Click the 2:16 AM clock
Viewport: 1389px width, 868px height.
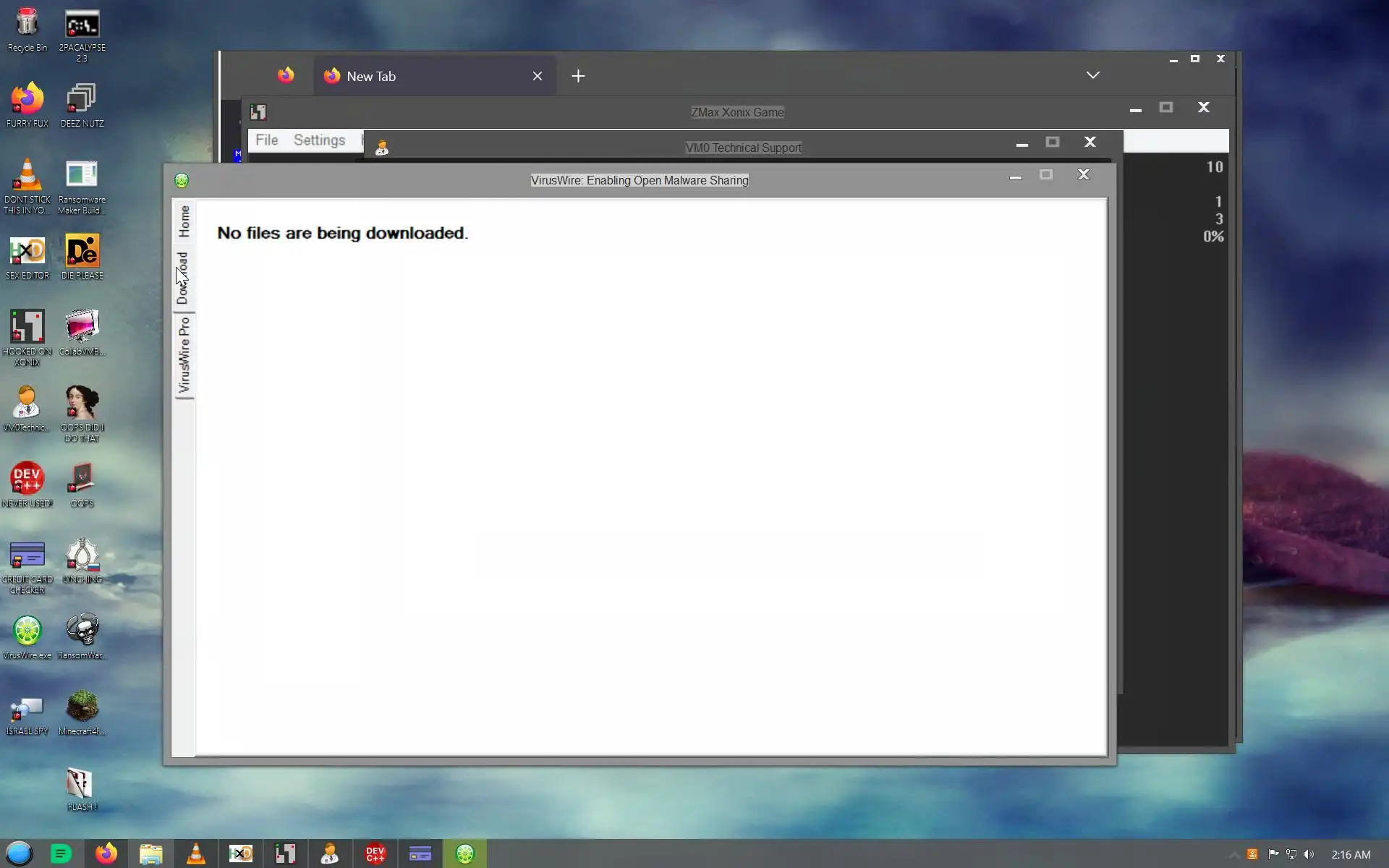[x=1351, y=855]
